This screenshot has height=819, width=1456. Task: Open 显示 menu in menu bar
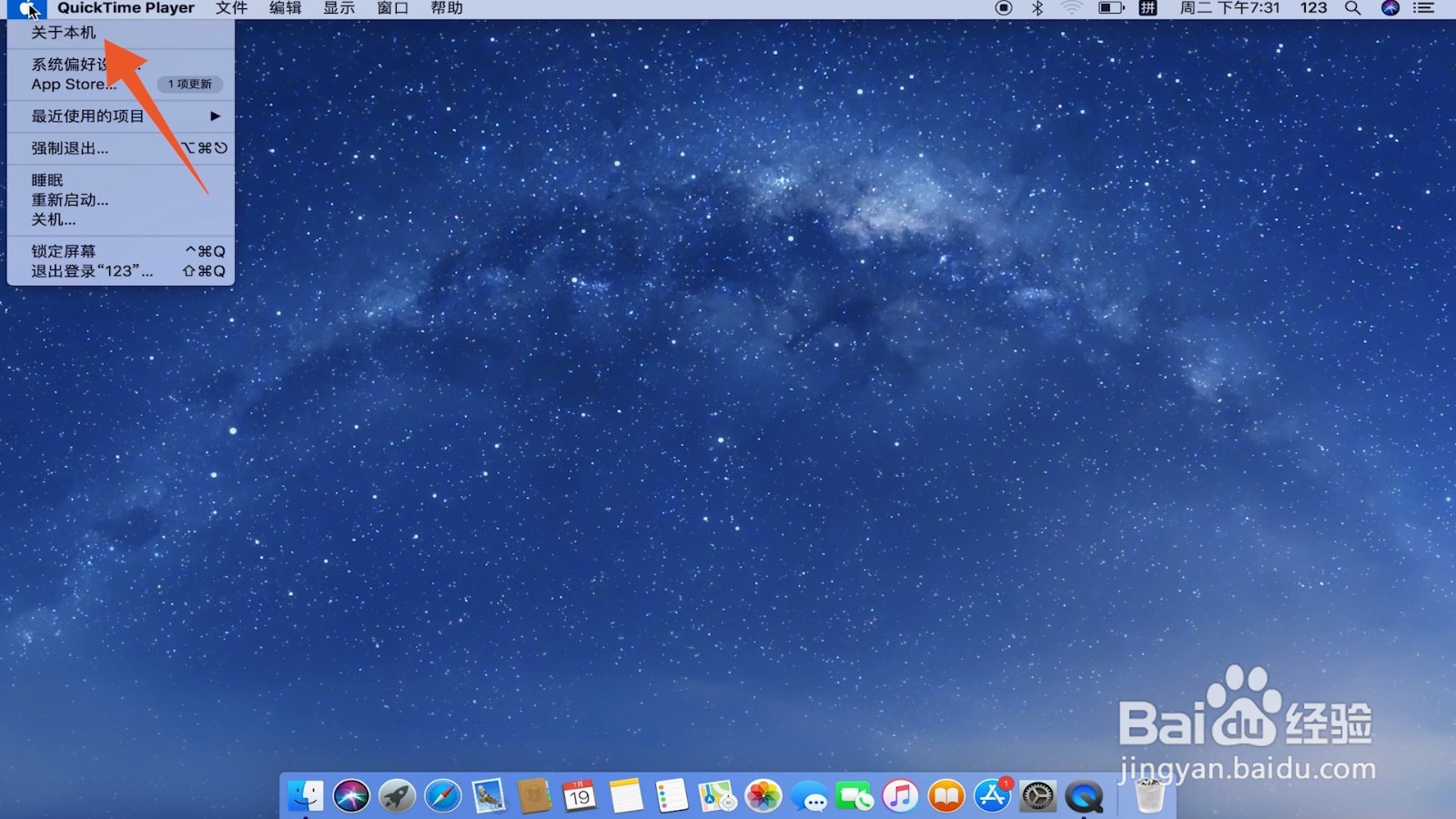click(339, 8)
